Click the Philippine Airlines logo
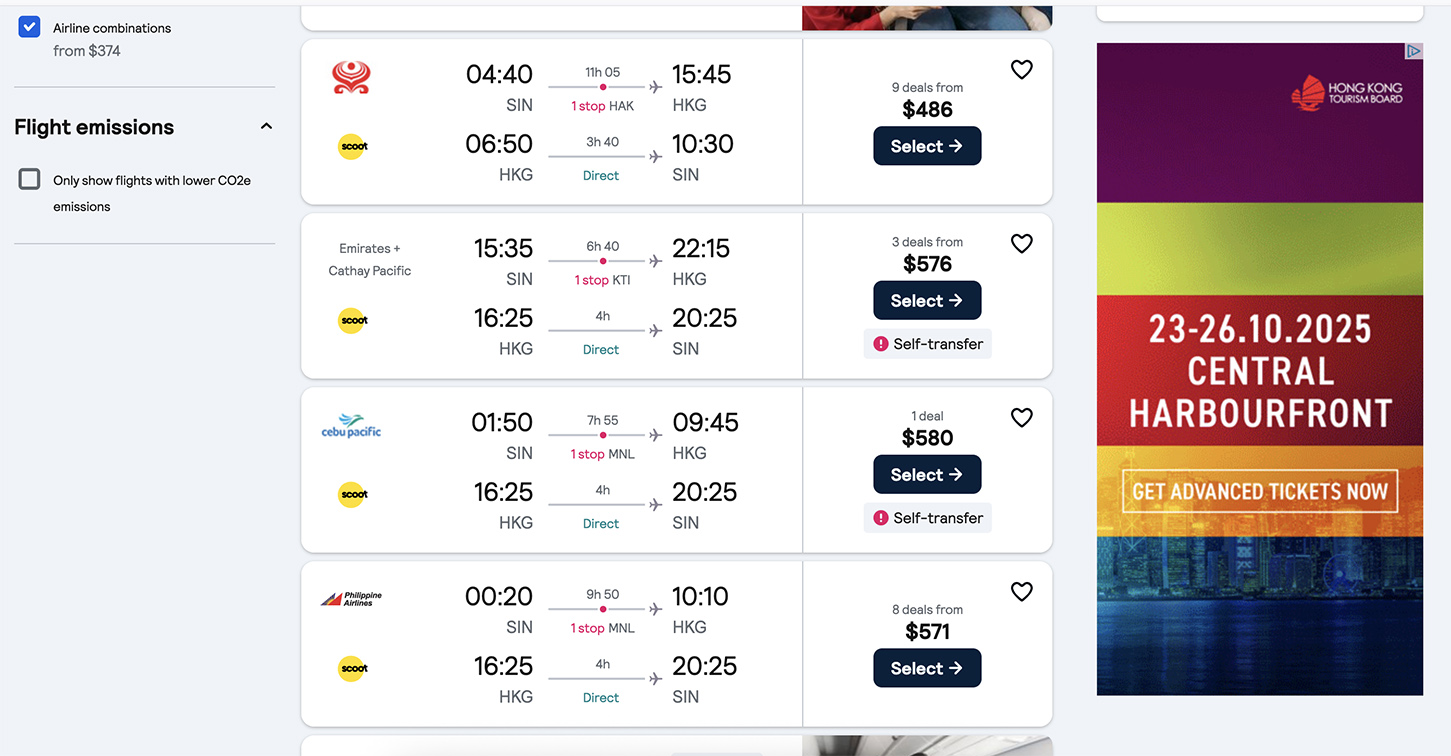The image size is (1451, 756). (x=351, y=599)
